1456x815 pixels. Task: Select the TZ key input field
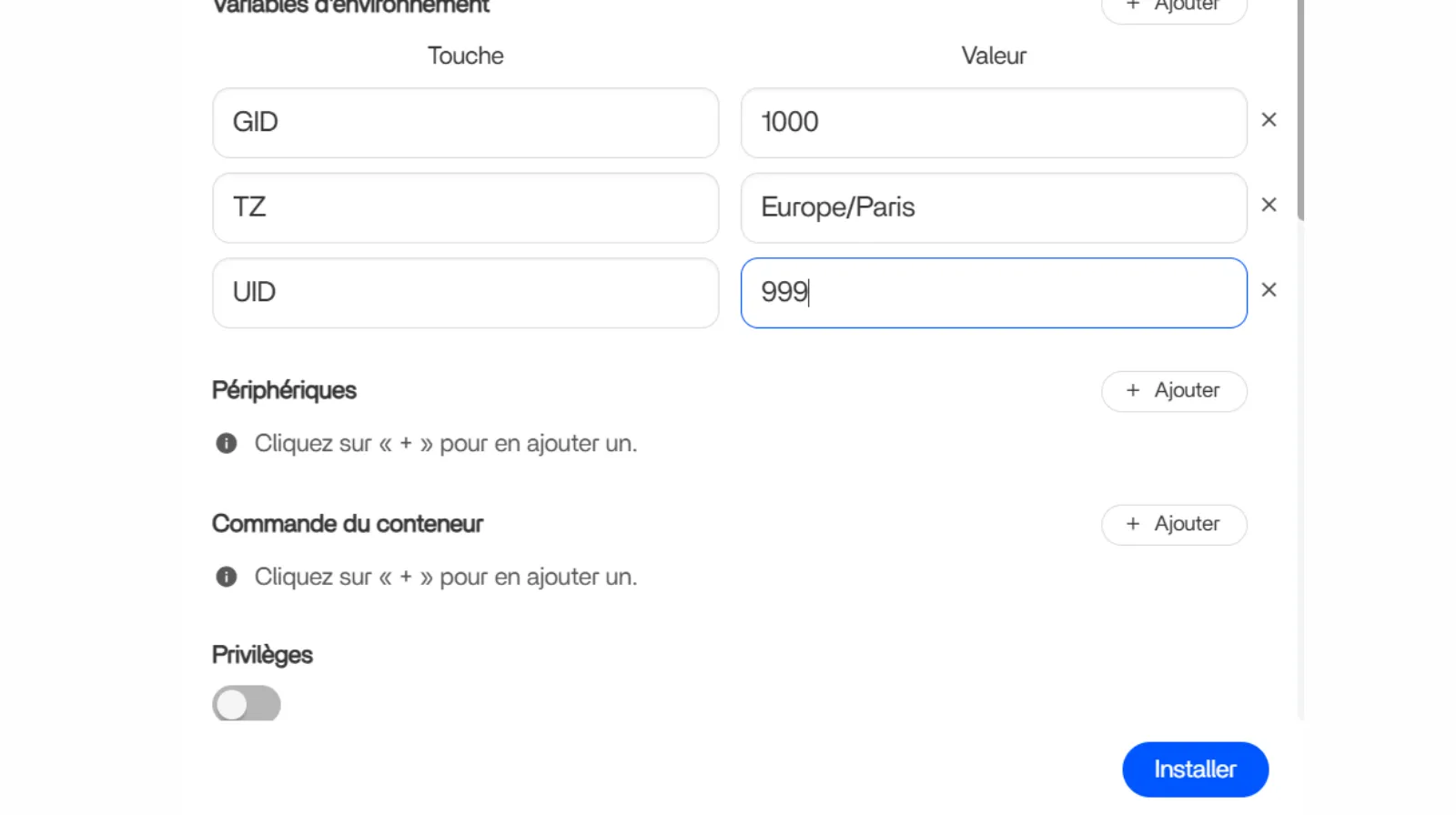tap(465, 207)
